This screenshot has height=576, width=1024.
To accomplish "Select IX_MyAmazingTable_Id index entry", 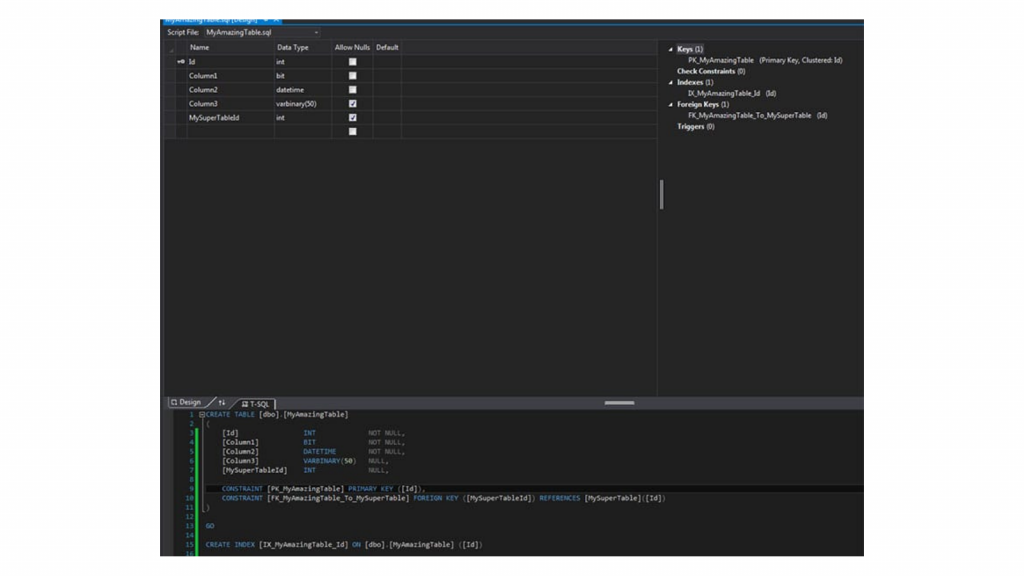I will [x=732, y=93].
